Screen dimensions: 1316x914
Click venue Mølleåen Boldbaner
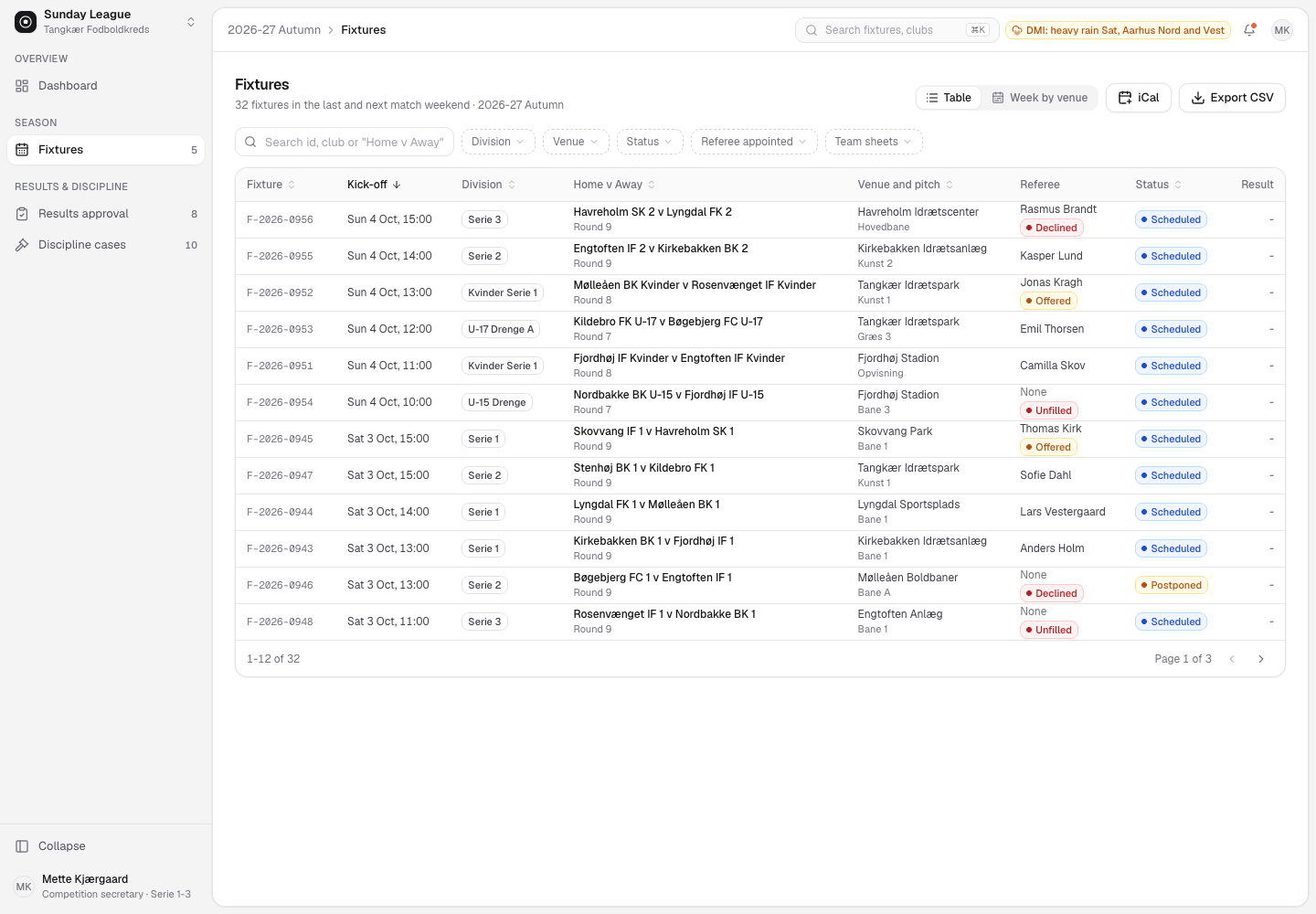pos(907,578)
